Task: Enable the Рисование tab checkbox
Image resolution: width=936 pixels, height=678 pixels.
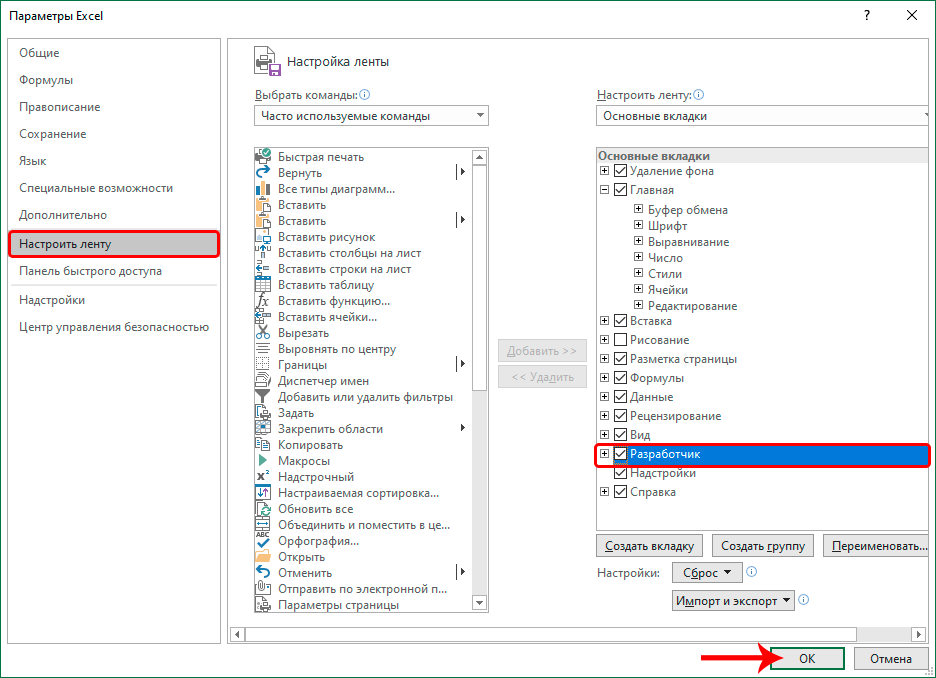Action: tap(620, 340)
